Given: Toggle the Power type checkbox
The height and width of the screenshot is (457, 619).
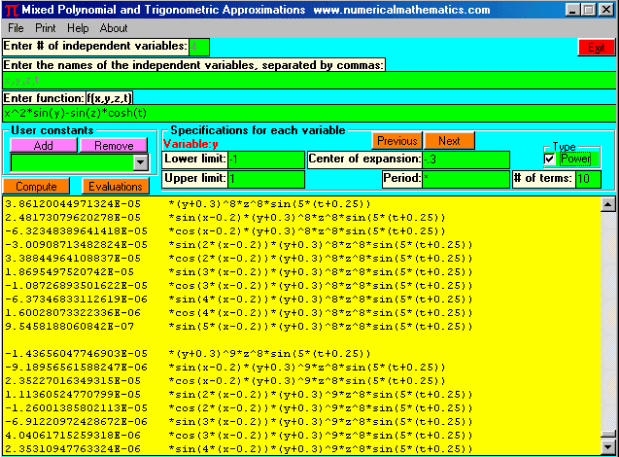Looking at the screenshot, I should coord(549,159).
